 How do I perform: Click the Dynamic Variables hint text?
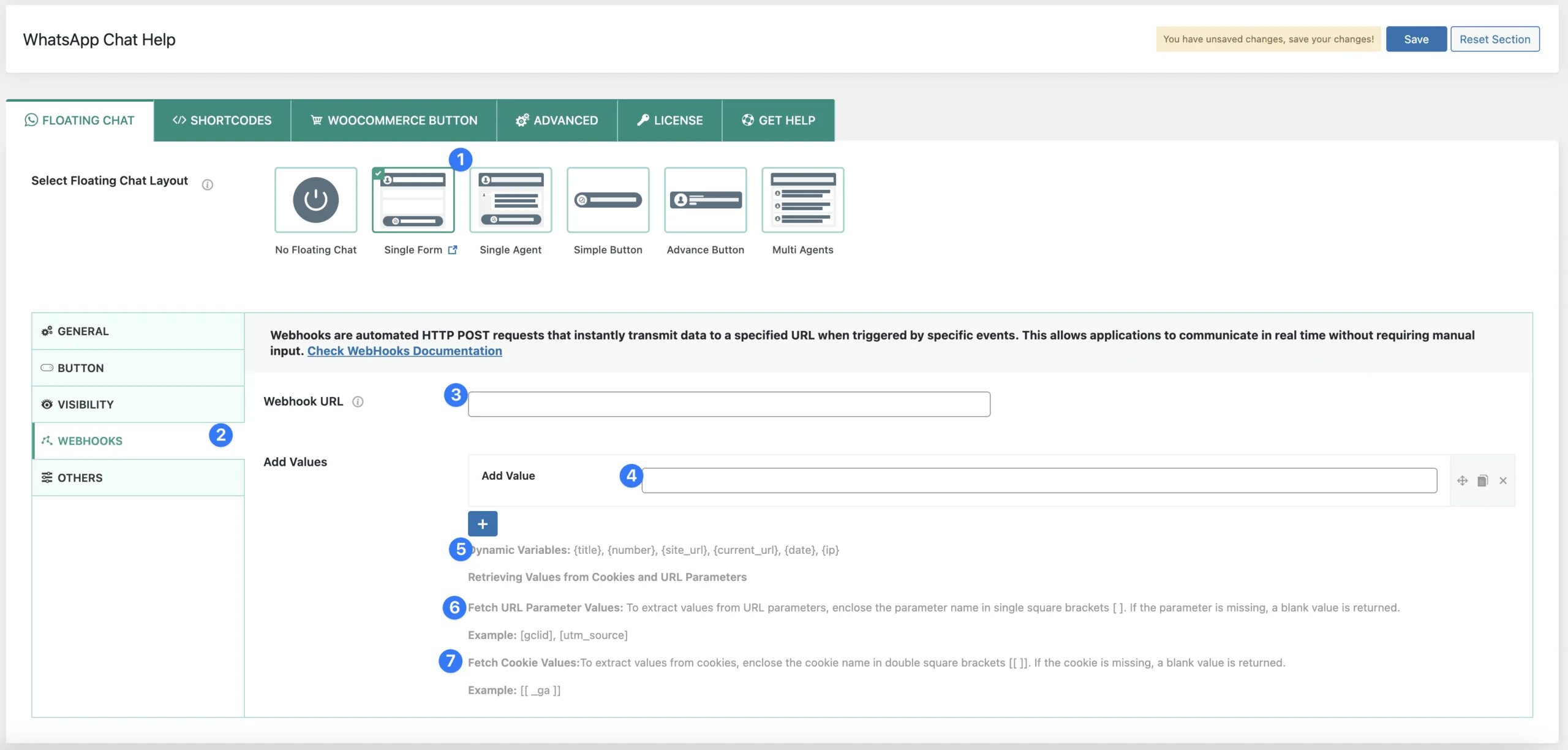click(x=654, y=550)
